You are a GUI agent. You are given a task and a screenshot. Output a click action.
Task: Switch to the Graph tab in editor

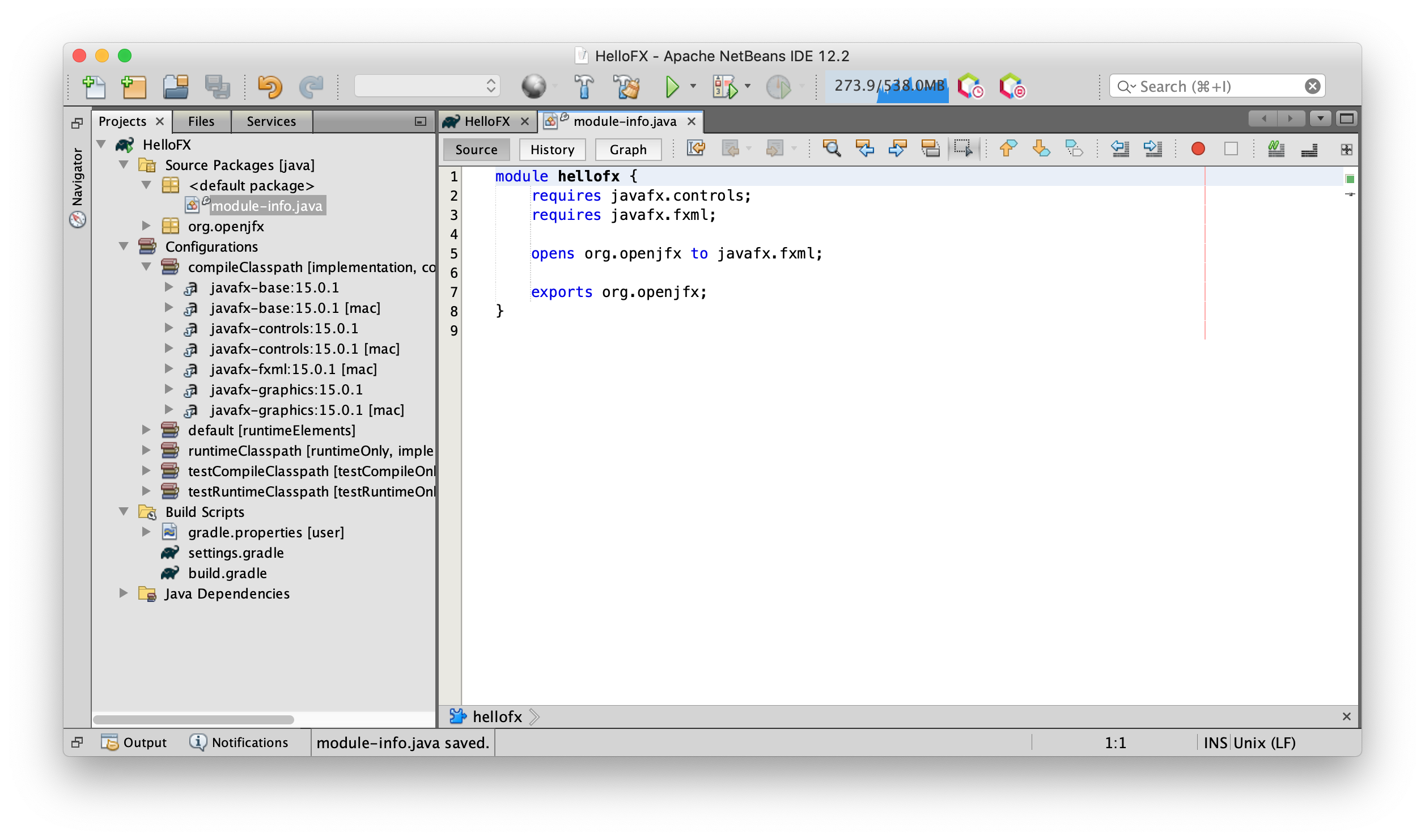click(626, 149)
